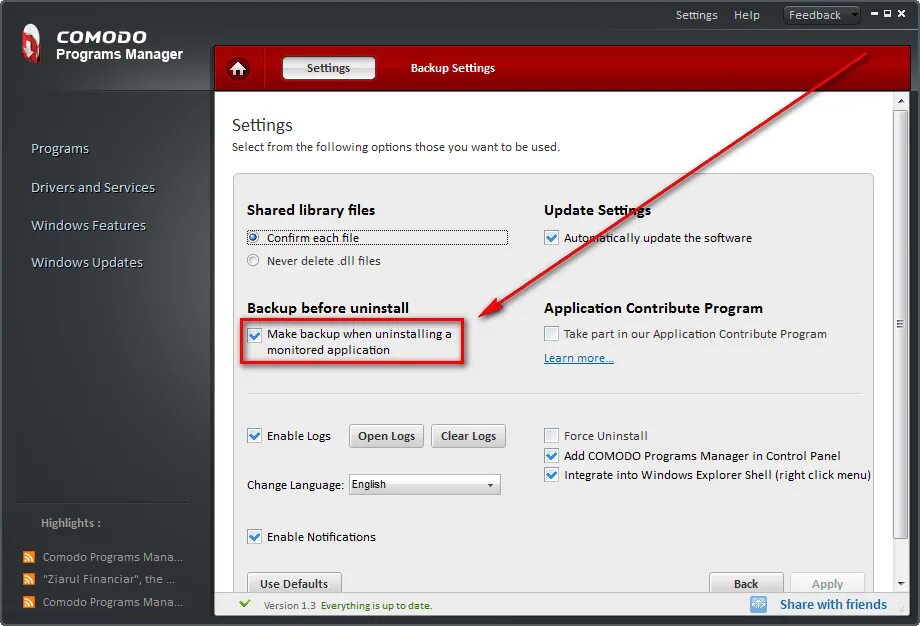Click the "Update Settings" heading

(597, 210)
